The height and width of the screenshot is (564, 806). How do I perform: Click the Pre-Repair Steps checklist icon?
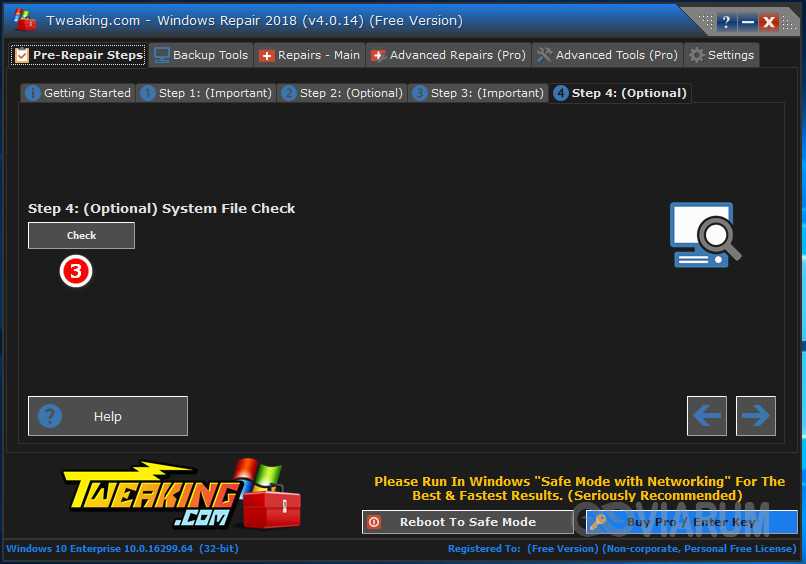(x=22, y=55)
